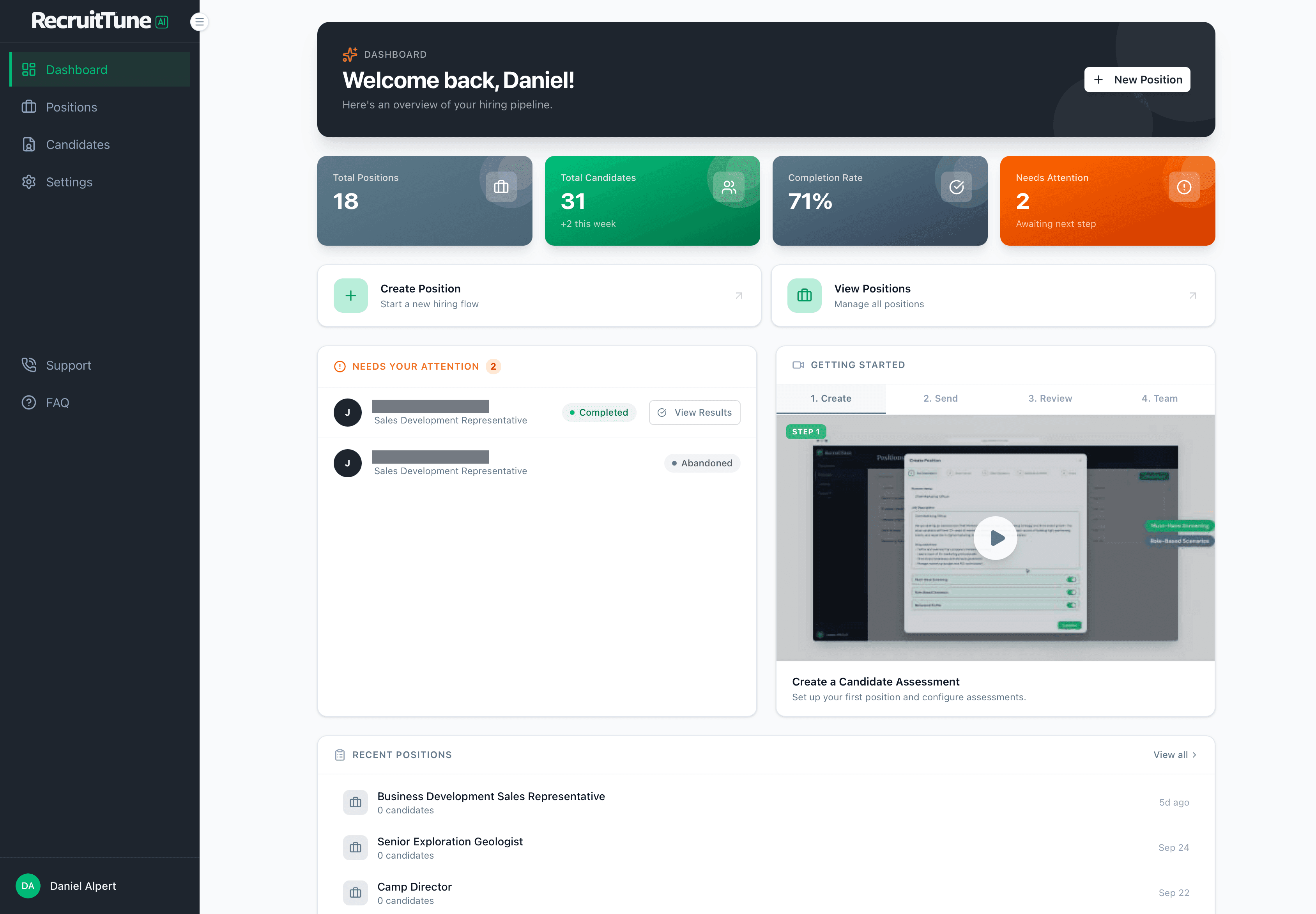Collapse the sidebar with the hamburger toggle

point(199,22)
